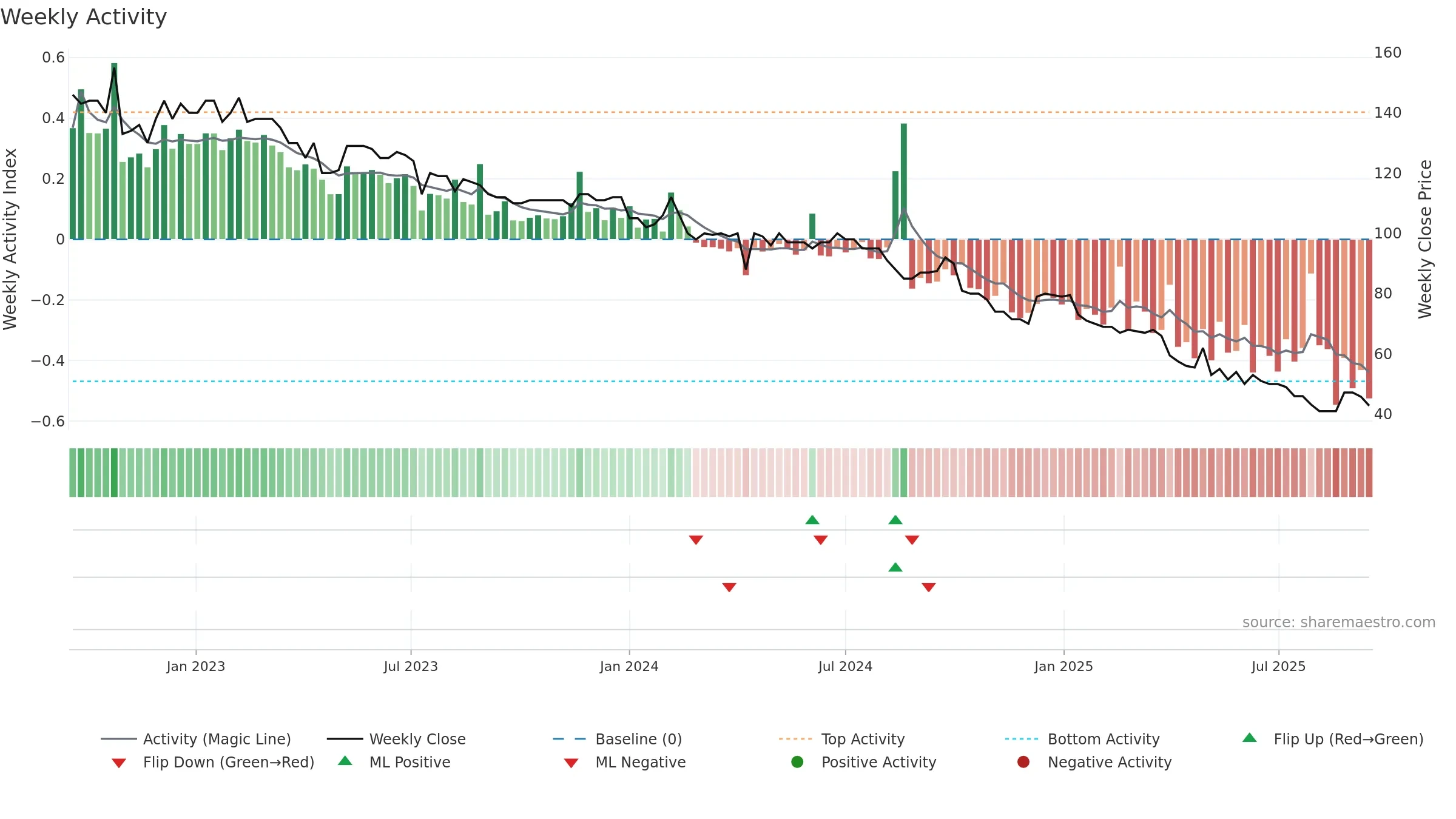1456x819 pixels.
Task: Click the Activity Magic Line grey legend line
Action: (x=119, y=739)
